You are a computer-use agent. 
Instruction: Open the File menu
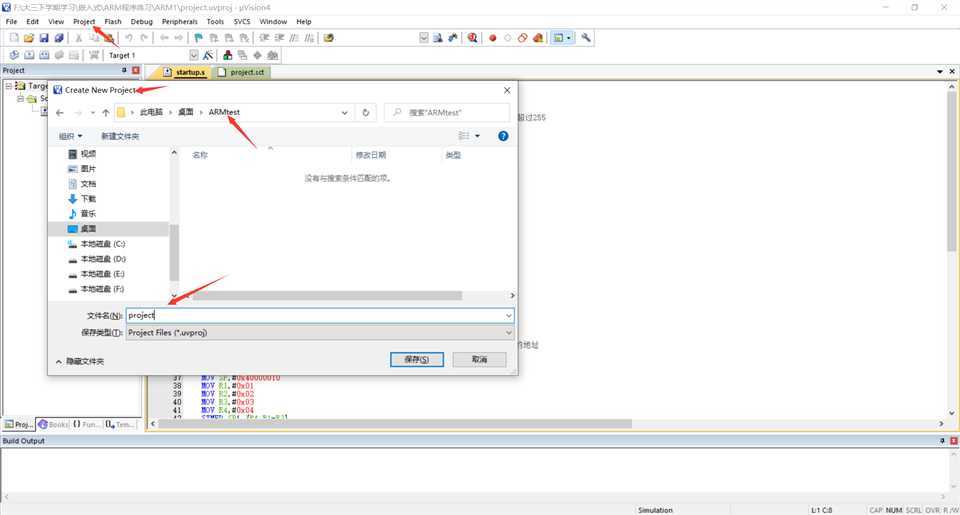12,21
